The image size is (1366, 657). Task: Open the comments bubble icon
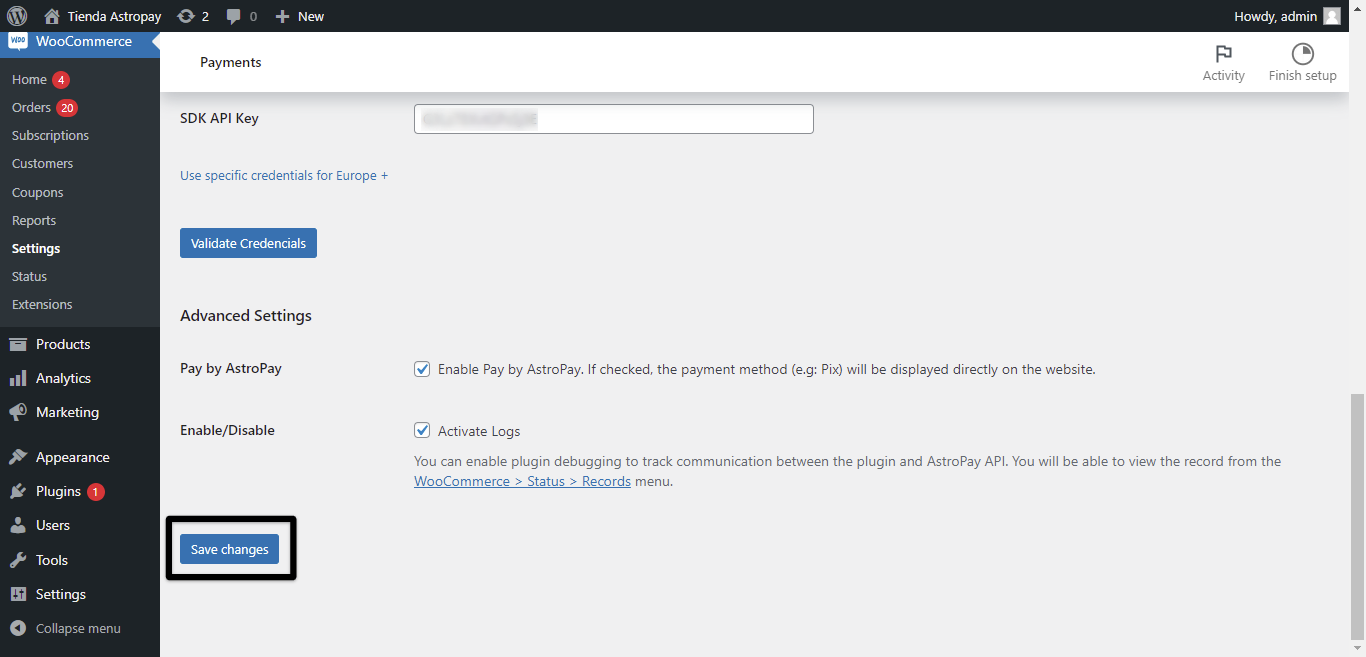234,17
